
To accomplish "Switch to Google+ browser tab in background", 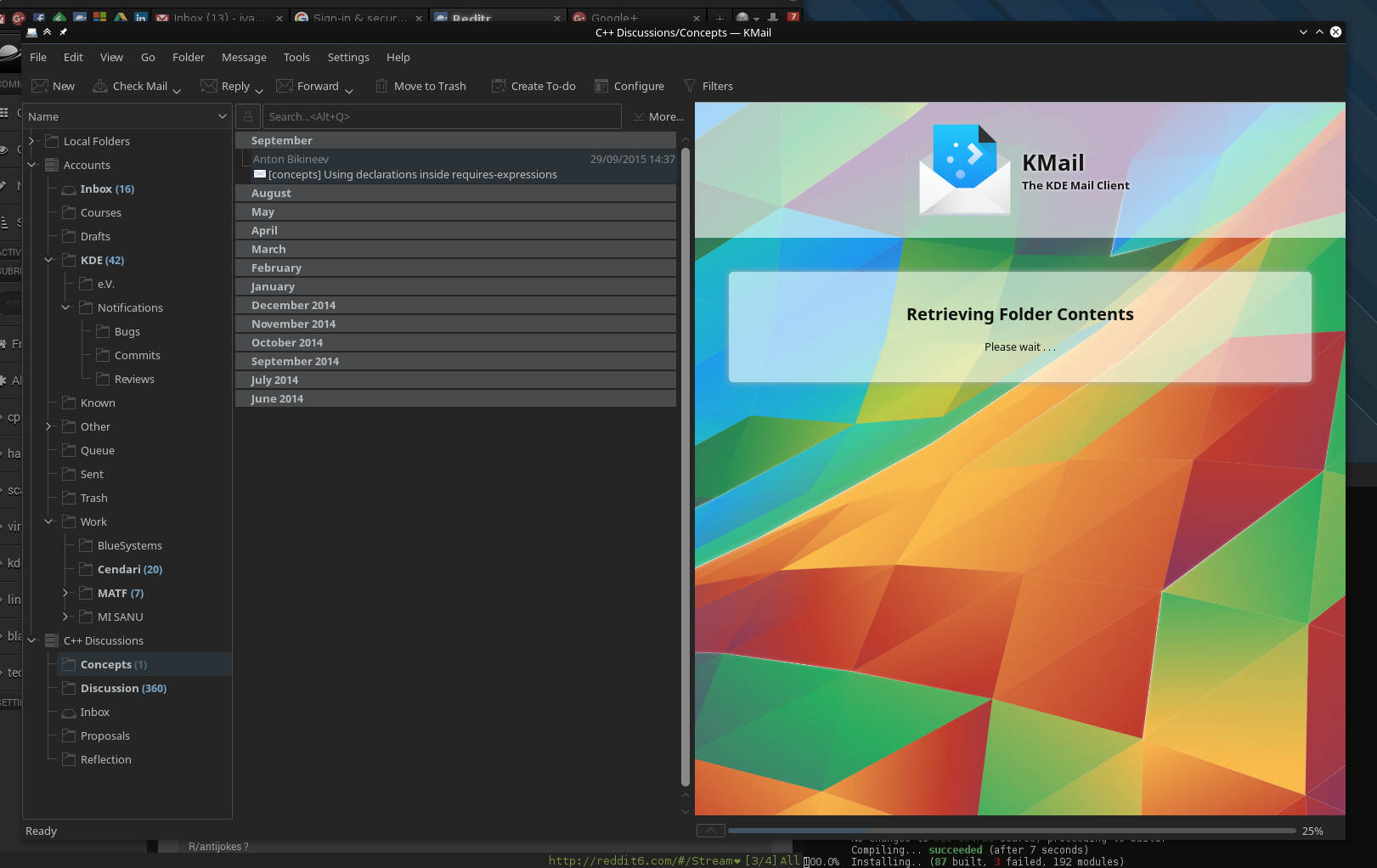I will [635, 17].
